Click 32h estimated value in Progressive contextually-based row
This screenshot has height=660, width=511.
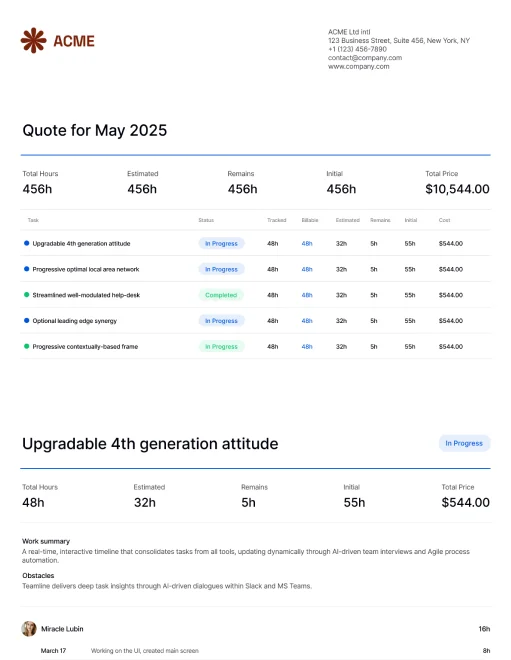click(341, 346)
